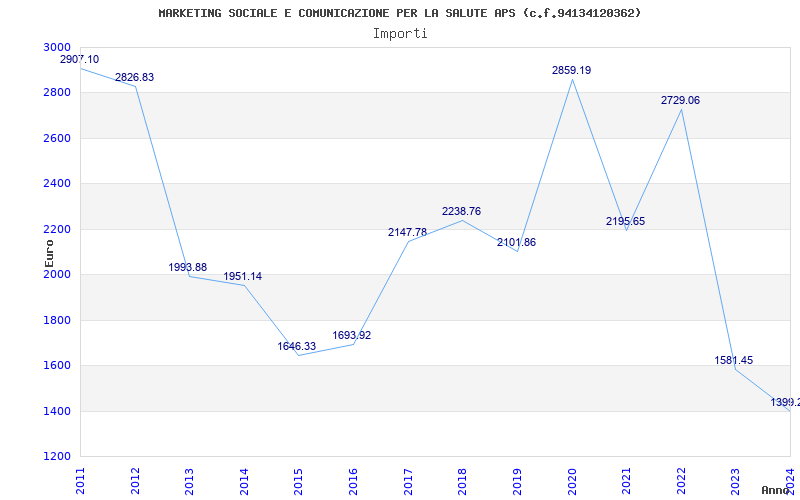Viewport: 800px width, 500px height.
Task: Click the 2013 x-axis year label
Action: (x=190, y=481)
